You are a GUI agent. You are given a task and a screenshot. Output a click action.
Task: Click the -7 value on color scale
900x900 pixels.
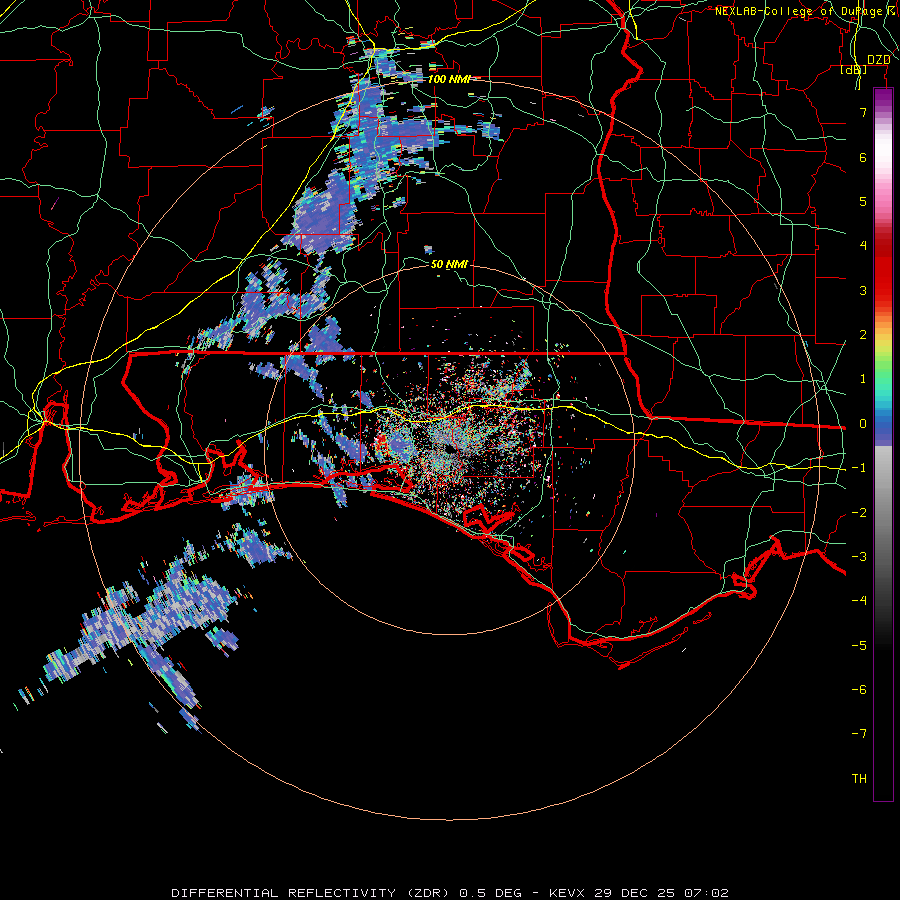(x=859, y=734)
